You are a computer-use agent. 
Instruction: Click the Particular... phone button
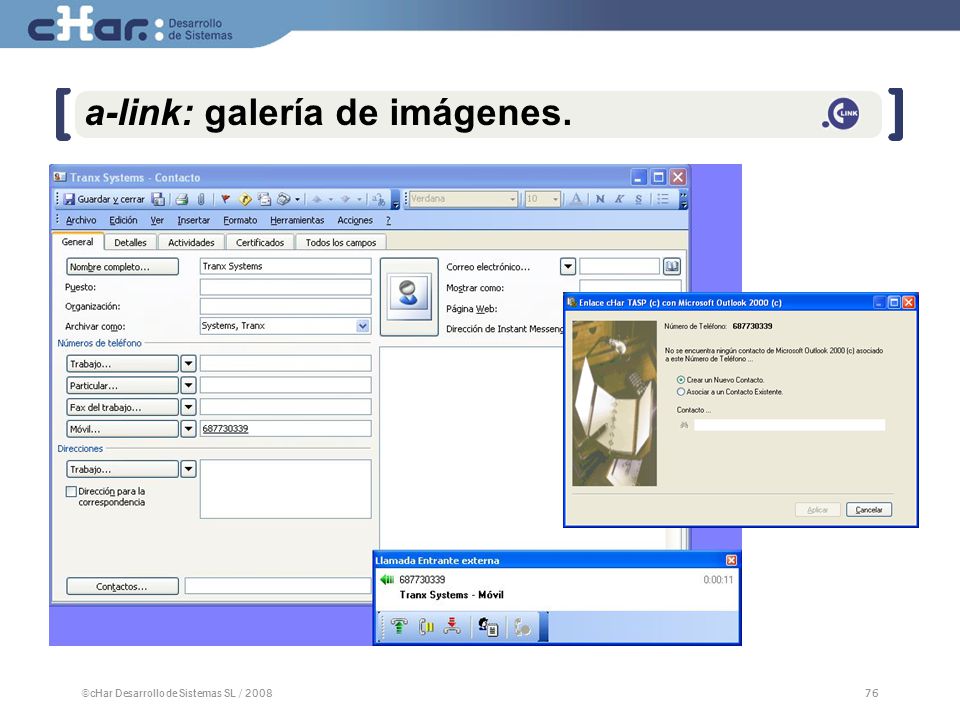tap(122, 386)
